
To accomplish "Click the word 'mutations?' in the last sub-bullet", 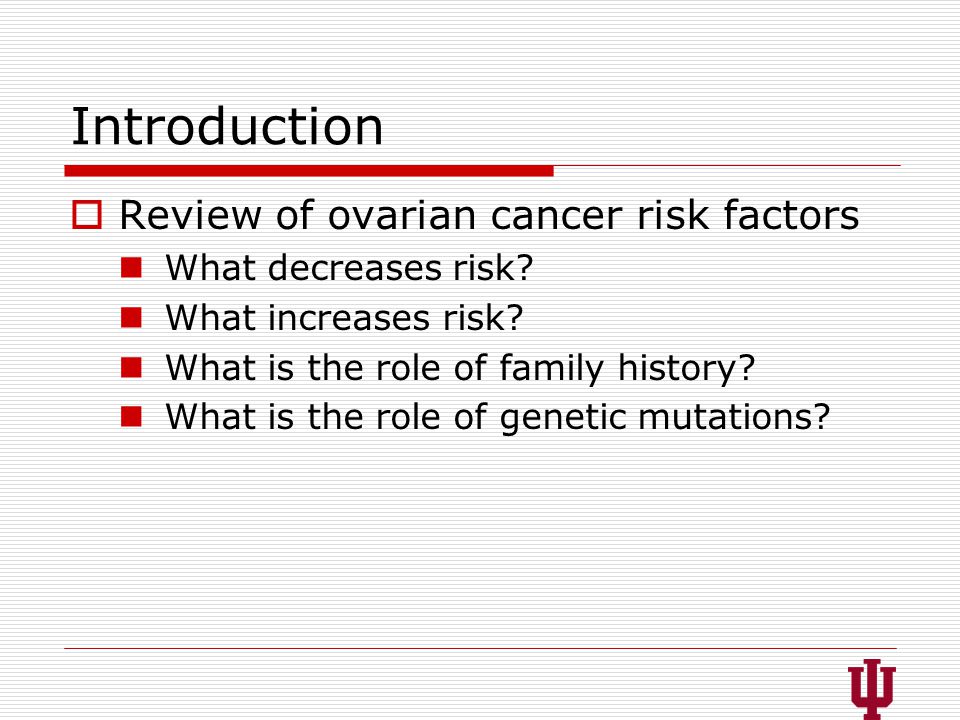I will (734, 417).
